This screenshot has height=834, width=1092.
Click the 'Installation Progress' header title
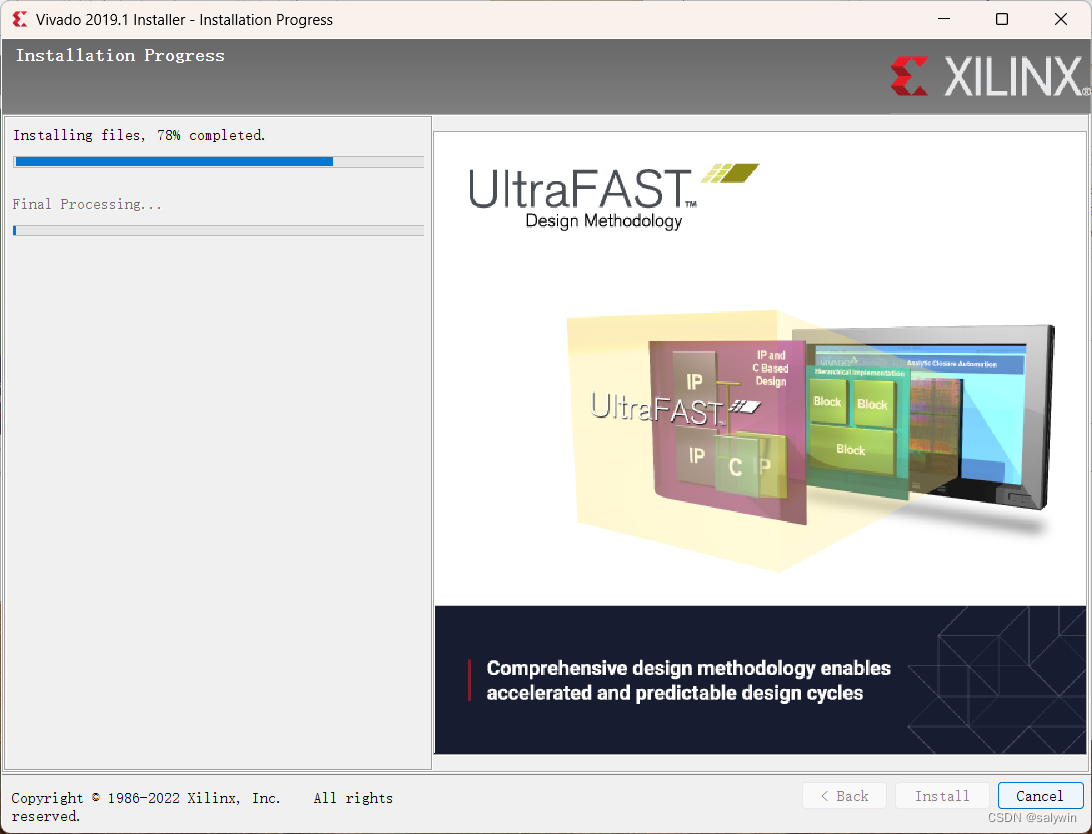click(x=120, y=56)
